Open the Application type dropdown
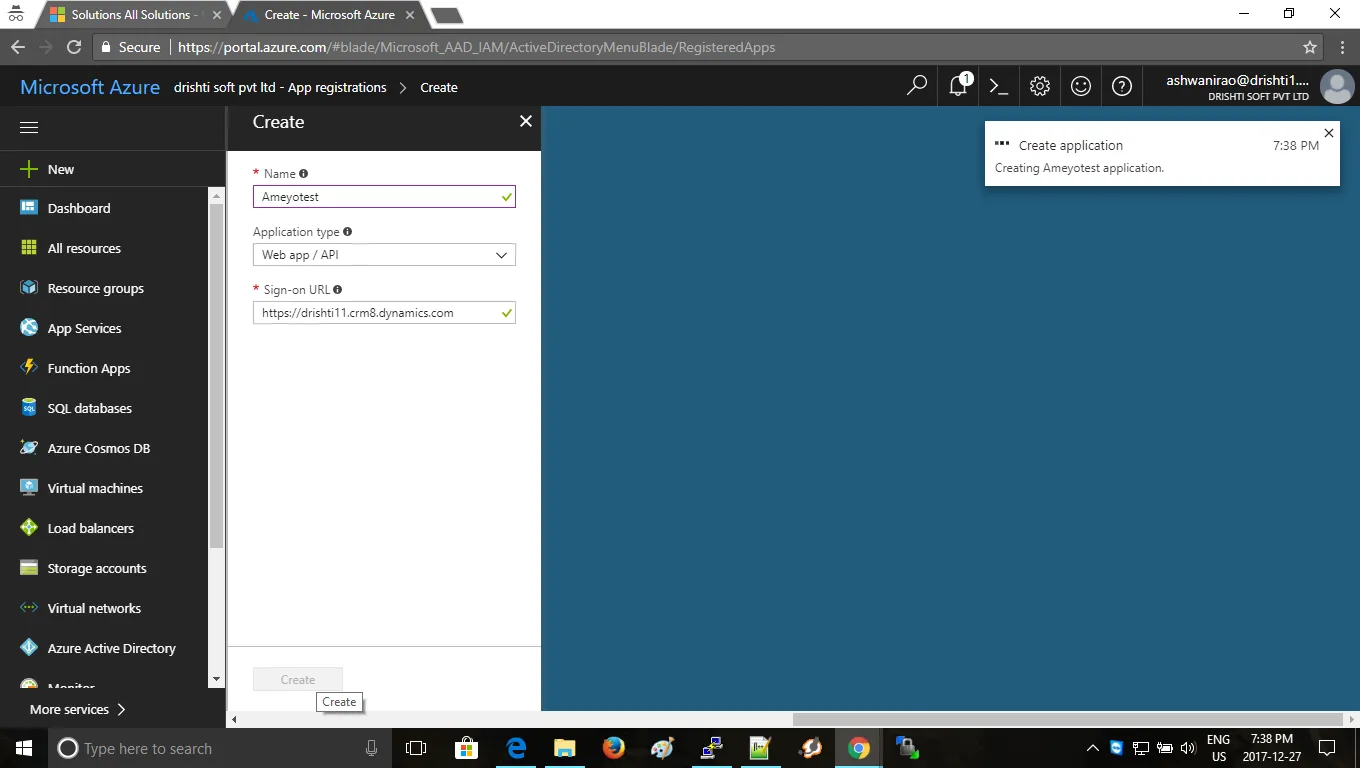The height and width of the screenshot is (768, 1360). [384, 255]
